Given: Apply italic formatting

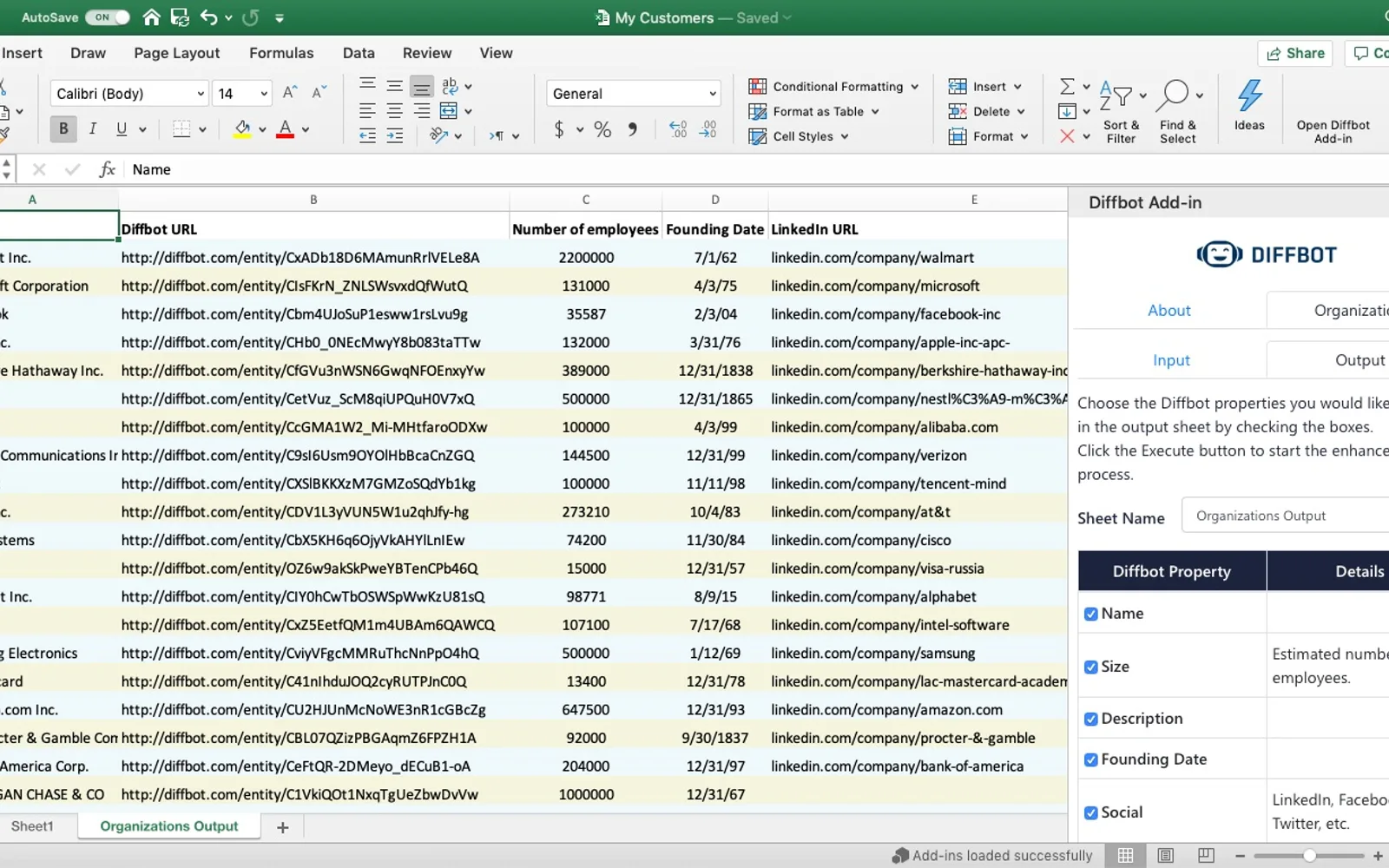Looking at the screenshot, I should click(x=92, y=129).
